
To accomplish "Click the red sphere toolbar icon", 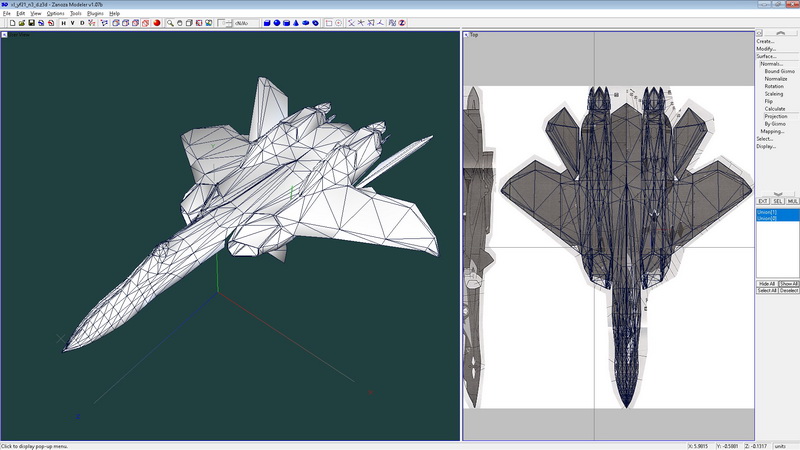I will pyautogui.click(x=157, y=23).
